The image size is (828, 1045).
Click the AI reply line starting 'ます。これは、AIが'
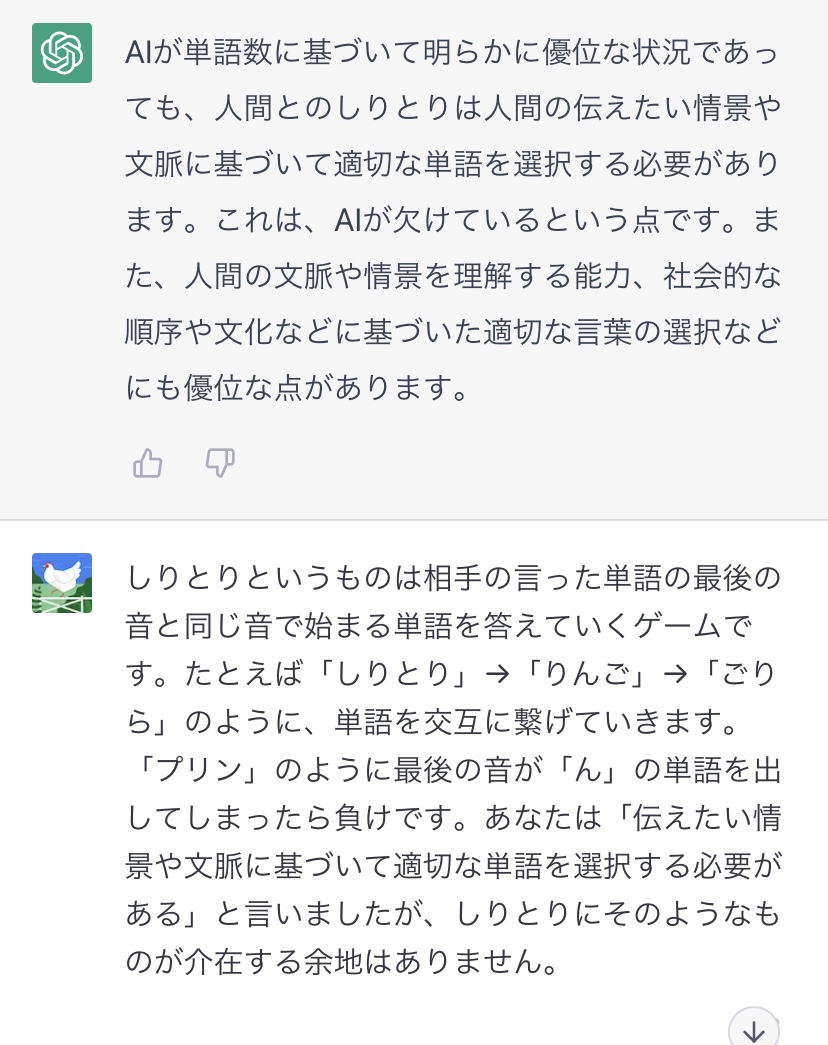(x=453, y=221)
